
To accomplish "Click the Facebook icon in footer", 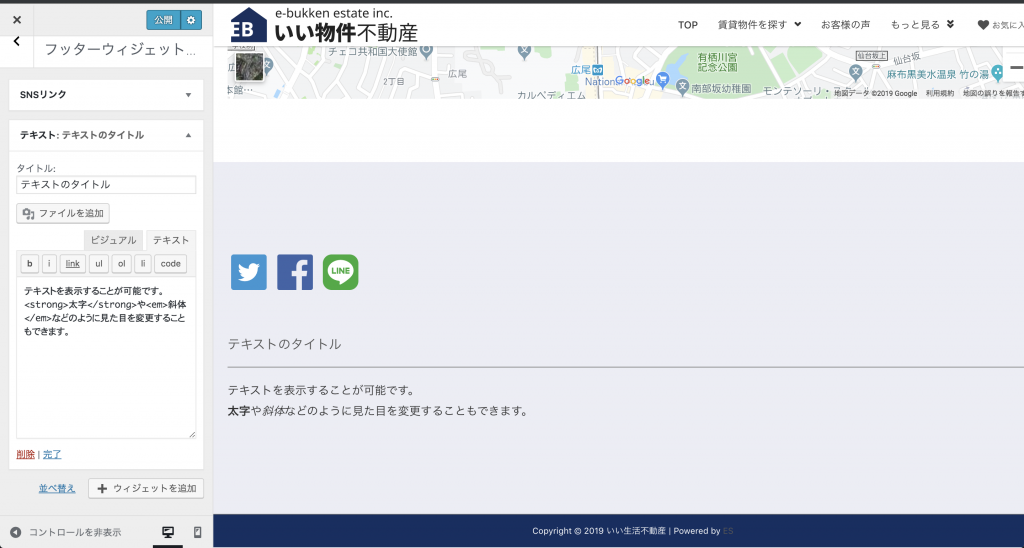I will [x=295, y=272].
